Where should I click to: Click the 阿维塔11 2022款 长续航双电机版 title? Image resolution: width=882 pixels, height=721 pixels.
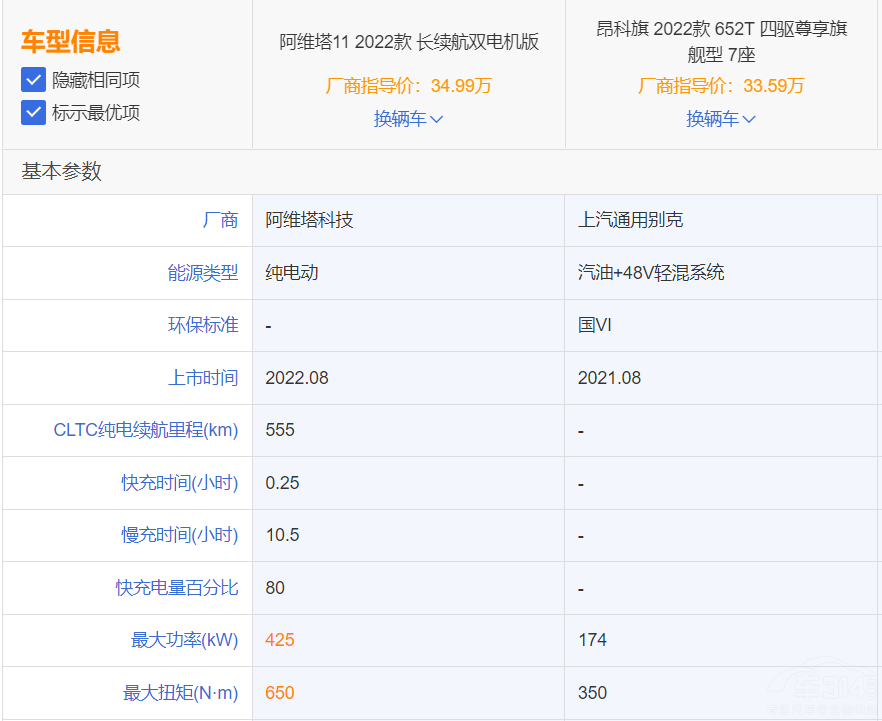409,42
